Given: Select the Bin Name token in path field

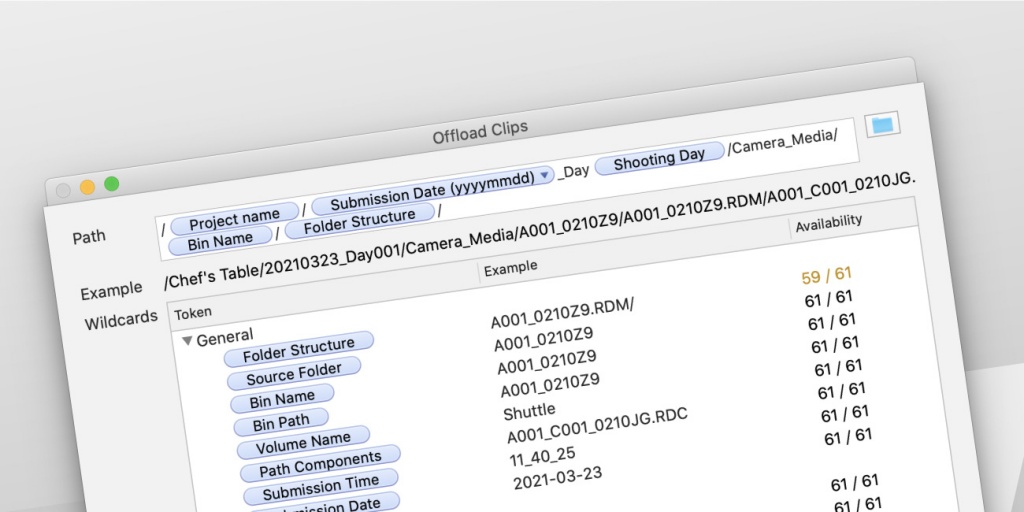Looking at the screenshot, I should point(220,241).
